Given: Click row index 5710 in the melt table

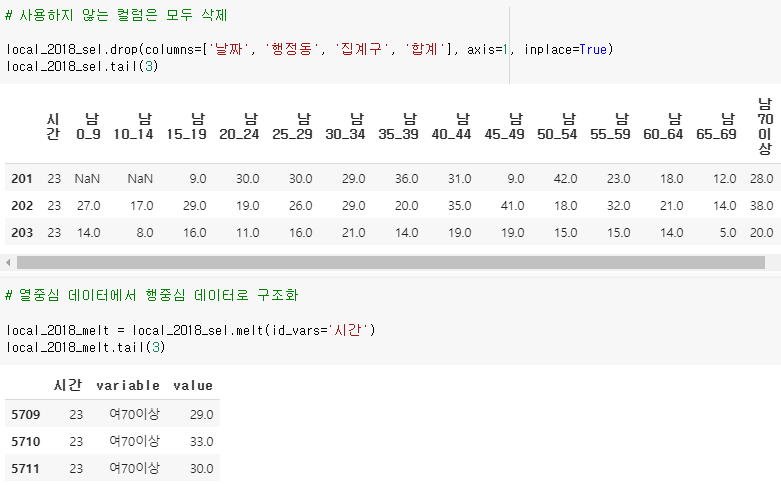Looking at the screenshot, I should 25,442.
